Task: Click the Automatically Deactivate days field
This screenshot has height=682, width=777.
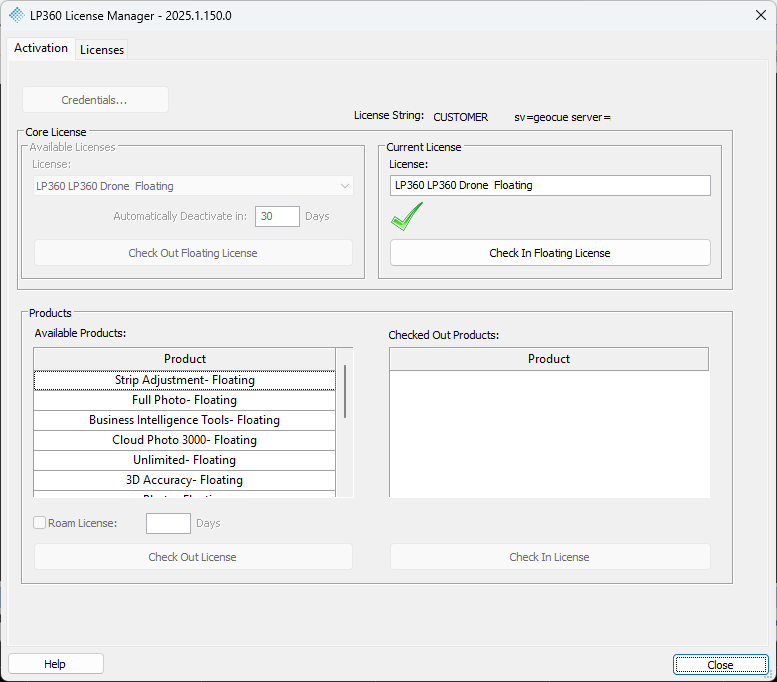Action: click(277, 217)
